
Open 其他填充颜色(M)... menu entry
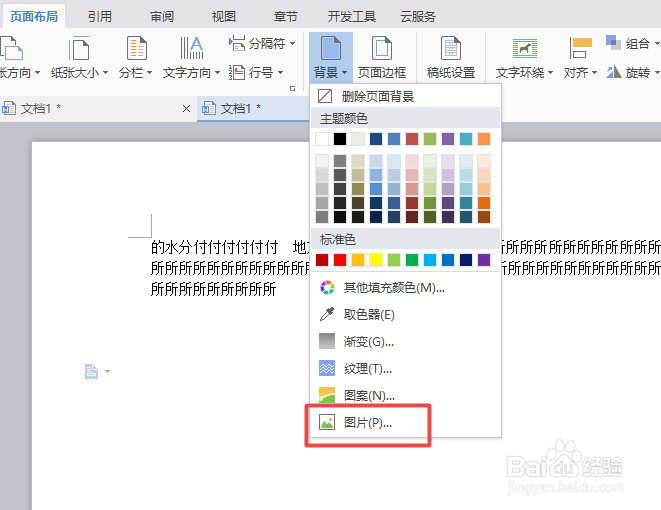click(x=406, y=287)
